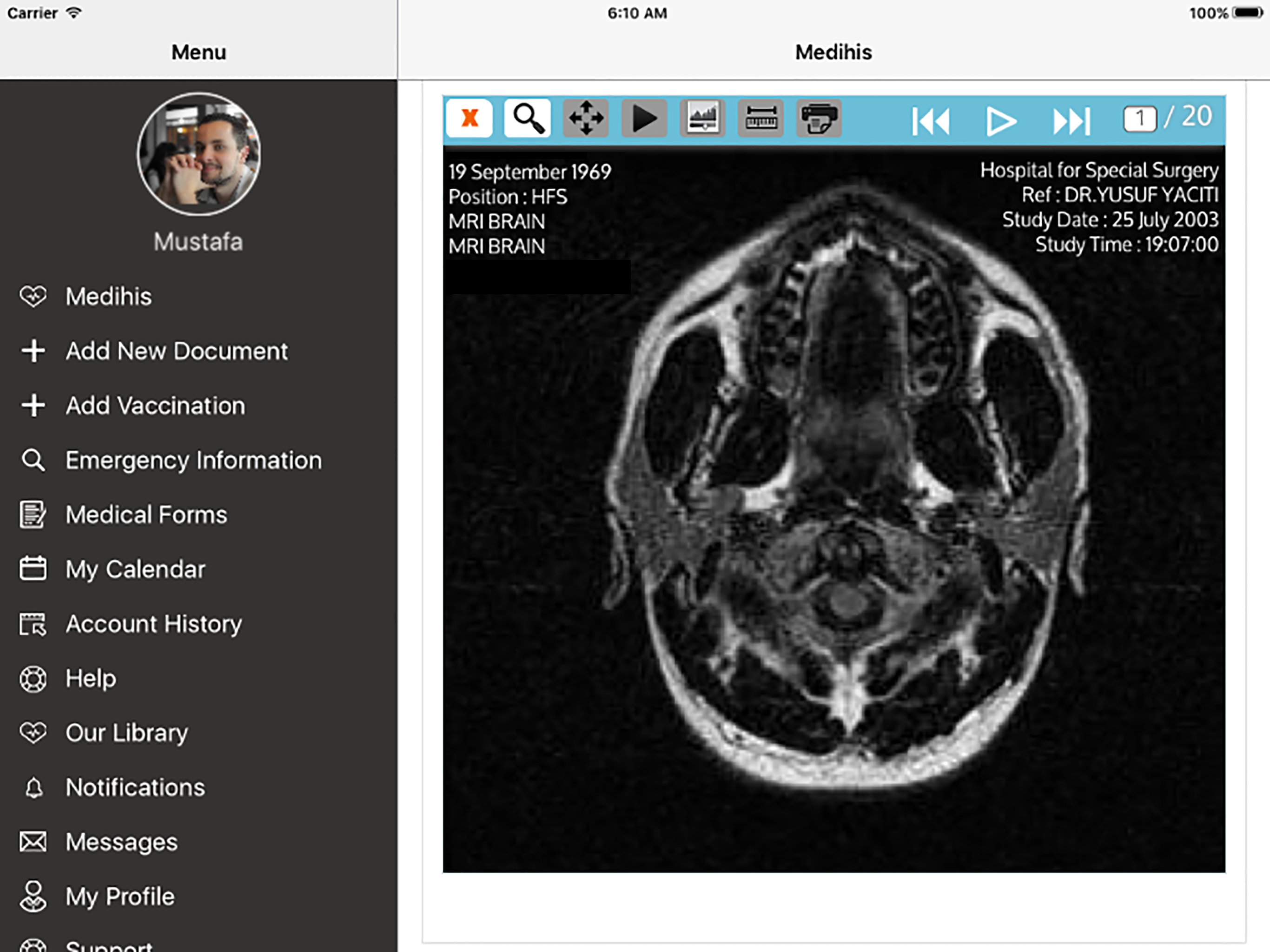The image size is (1270, 952).
Task: Close the DICOM viewer with the X button
Action: point(469,119)
